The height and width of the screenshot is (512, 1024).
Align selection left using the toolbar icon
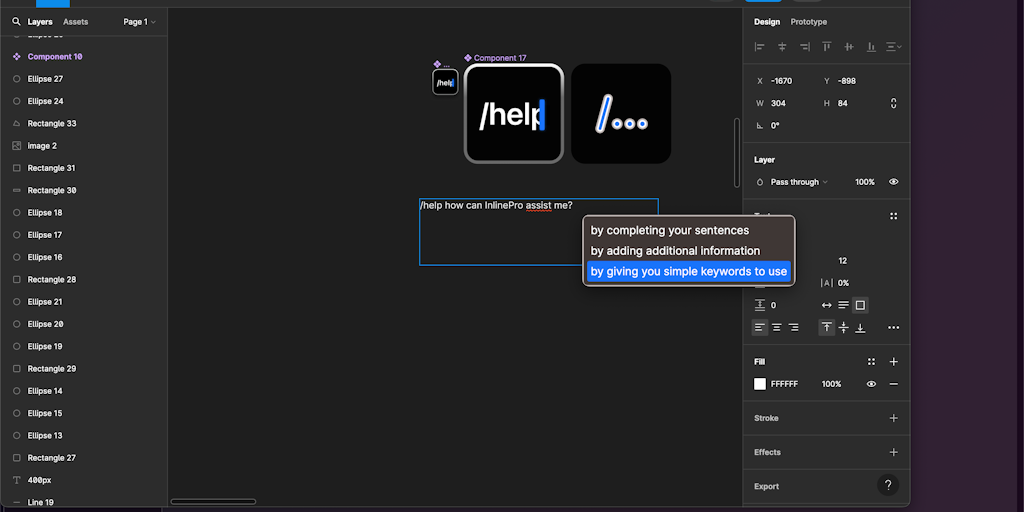point(760,47)
